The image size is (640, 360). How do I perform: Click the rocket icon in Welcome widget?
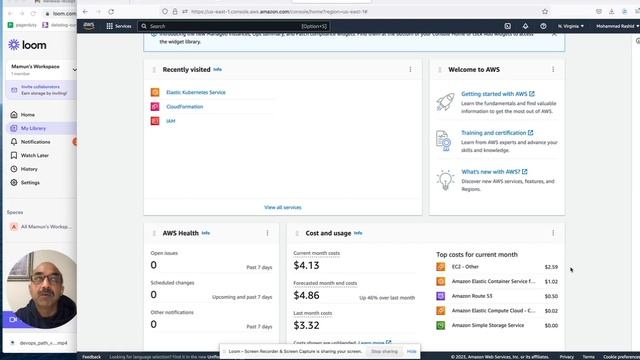[x=445, y=101]
